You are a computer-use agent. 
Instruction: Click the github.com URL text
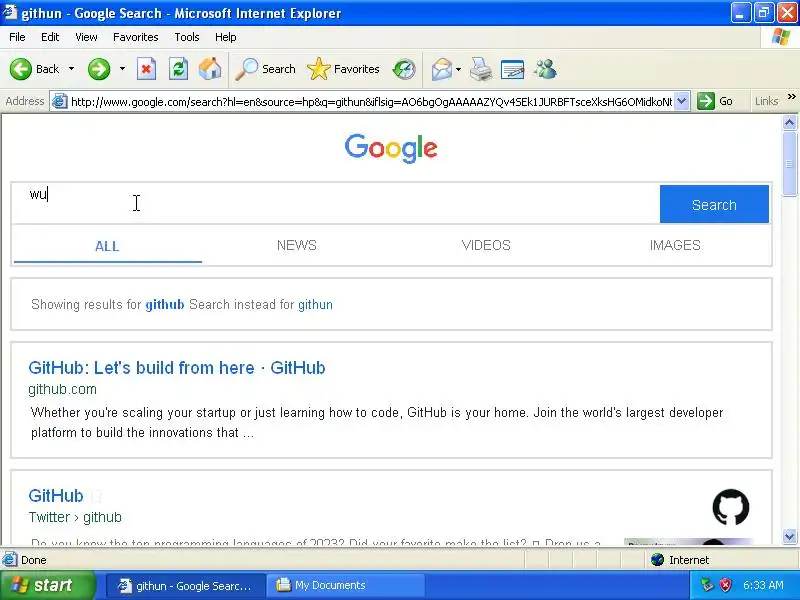[x=62, y=389]
